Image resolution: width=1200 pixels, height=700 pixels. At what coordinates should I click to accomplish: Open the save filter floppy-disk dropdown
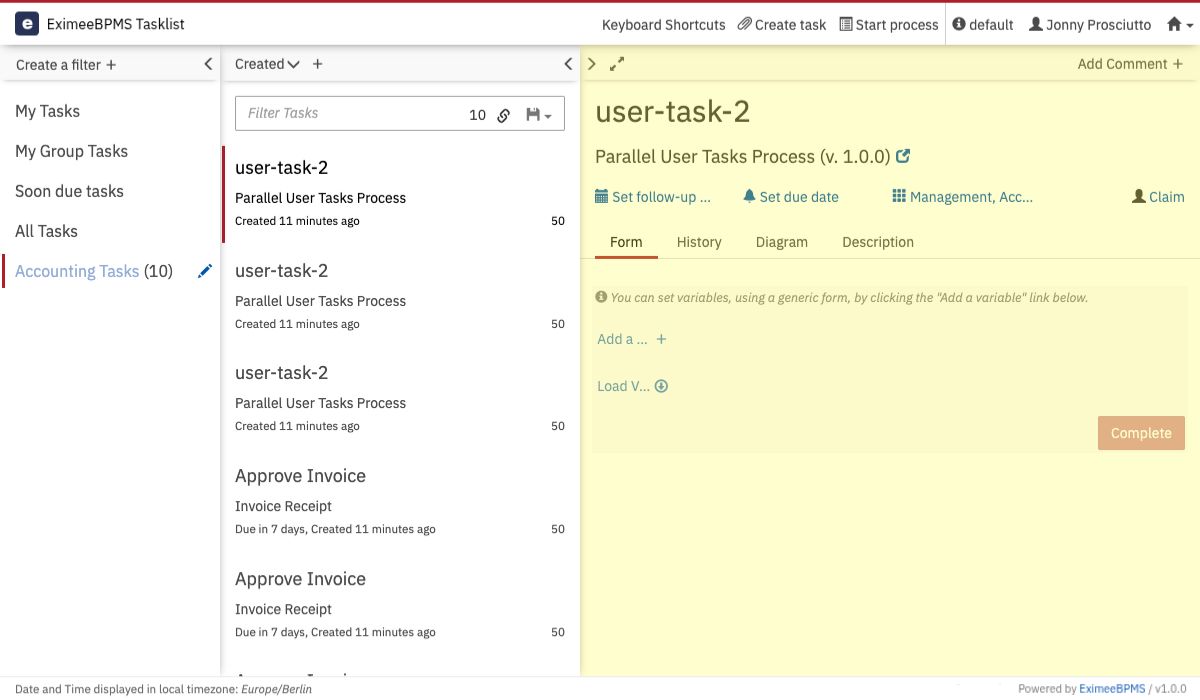[x=539, y=115]
